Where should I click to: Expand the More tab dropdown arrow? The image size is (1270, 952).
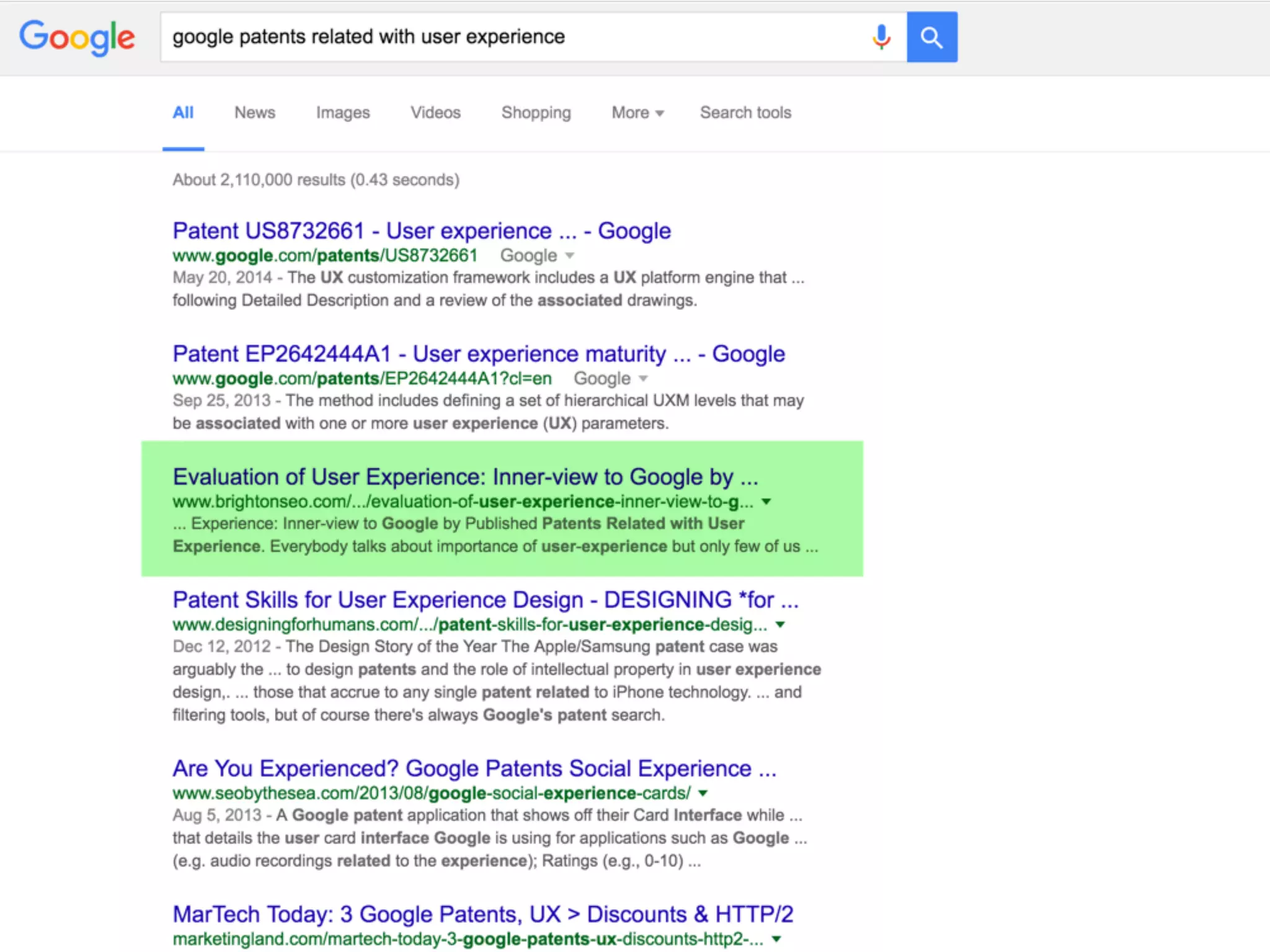(659, 113)
